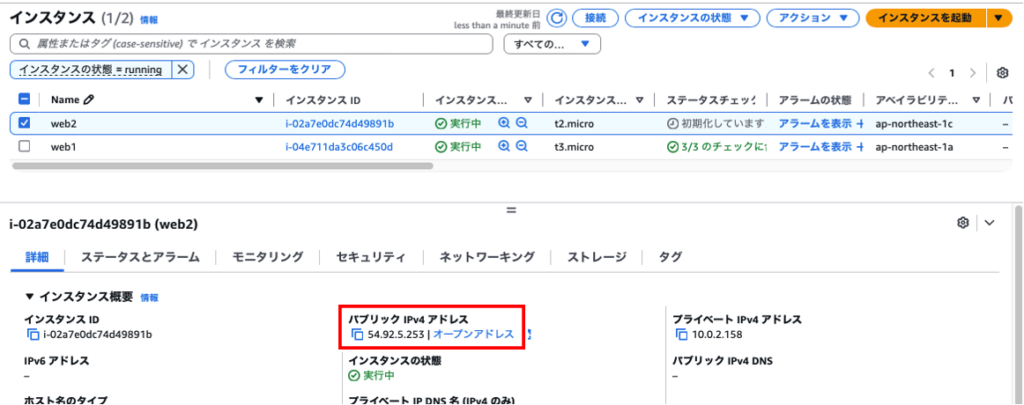Image resolution: width=1024 pixels, height=405 pixels.
Task: Switch to タグ tab
Action: (671, 257)
